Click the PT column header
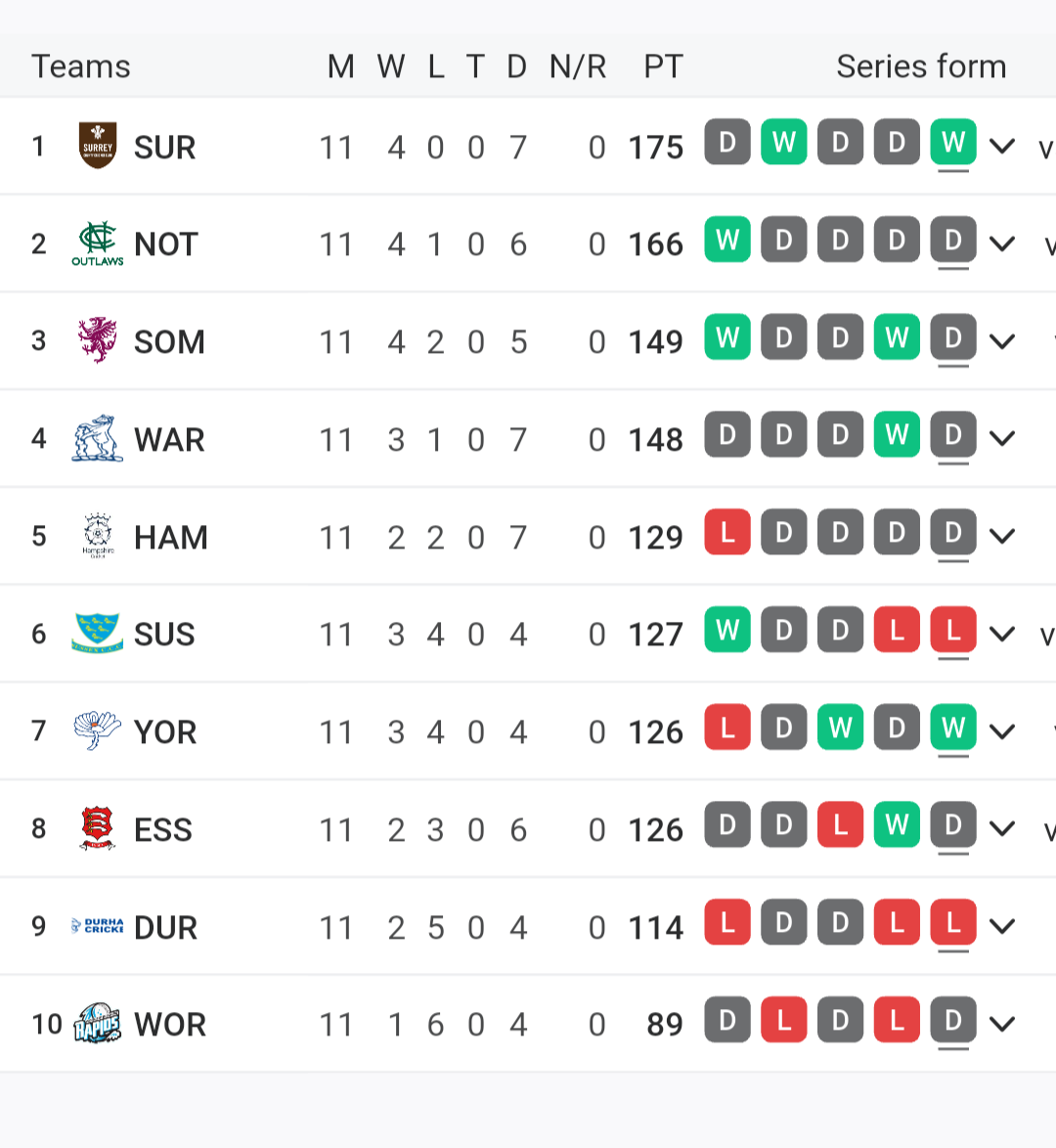The width and height of the screenshot is (1056, 1148). pyautogui.click(x=663, y=66)
